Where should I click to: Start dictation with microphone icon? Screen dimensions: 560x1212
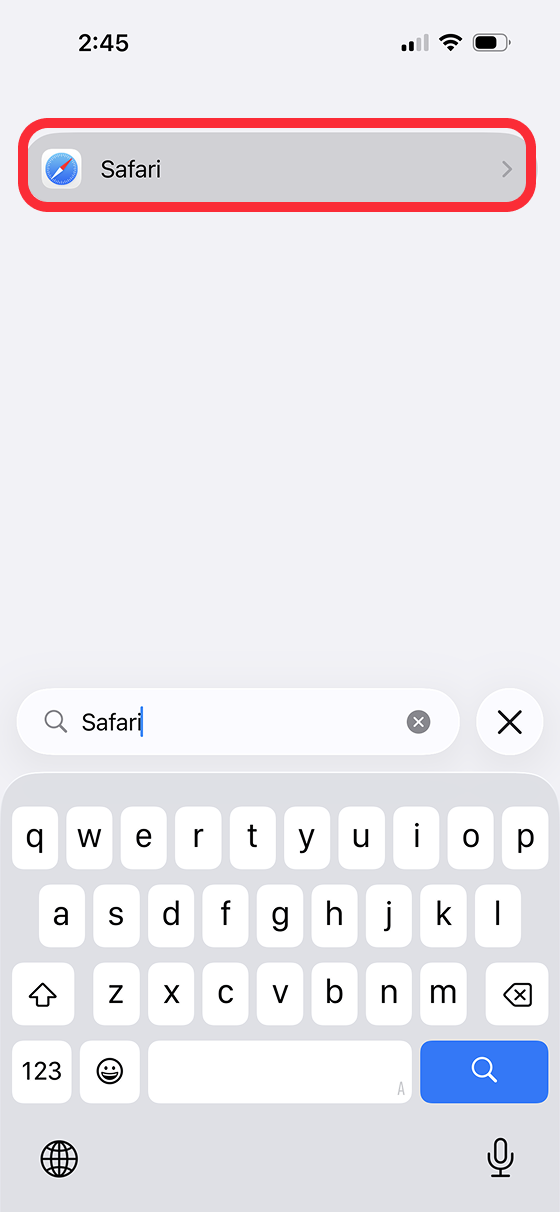(500, 1158)
